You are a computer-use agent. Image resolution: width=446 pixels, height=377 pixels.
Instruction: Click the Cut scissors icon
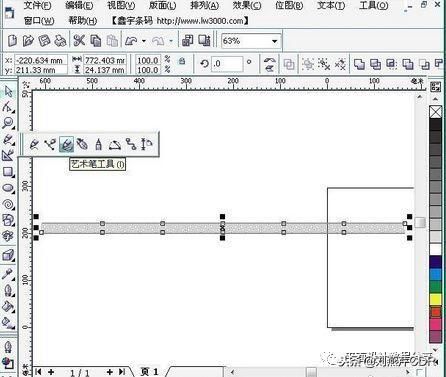(79, 41)
